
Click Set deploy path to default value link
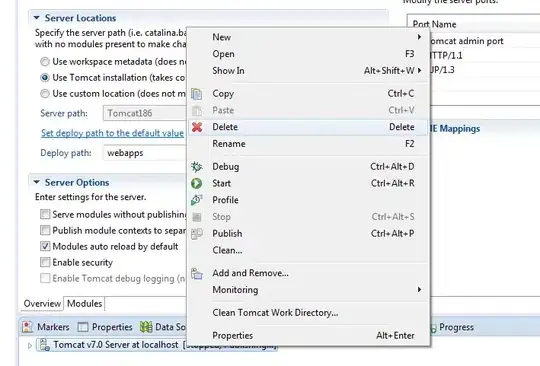coord(112,133)
